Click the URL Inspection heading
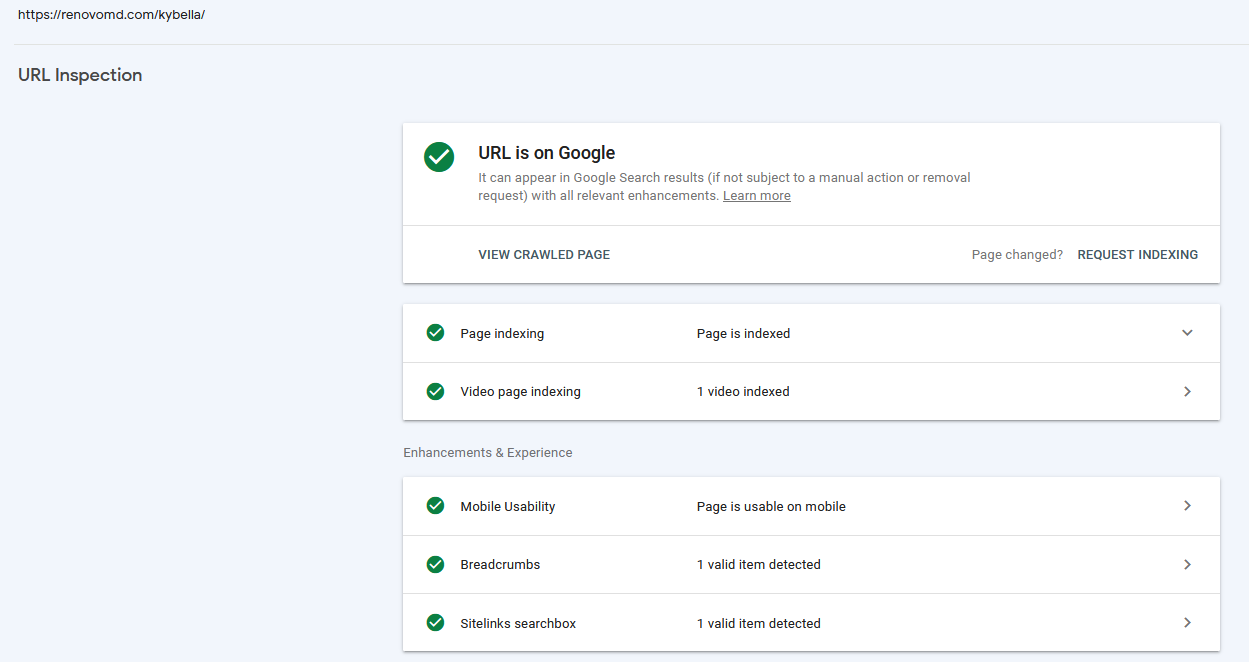The image size is (1249, 662). click(x=80, y=75)
